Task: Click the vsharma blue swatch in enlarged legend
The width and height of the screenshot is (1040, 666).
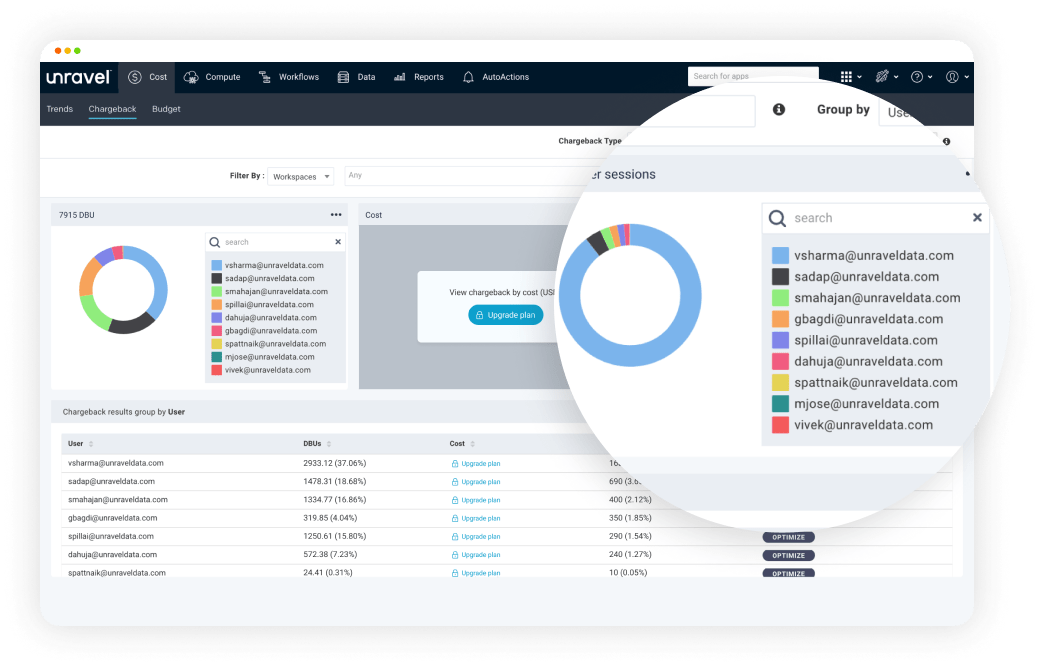Action: click(x=780, y=256)
